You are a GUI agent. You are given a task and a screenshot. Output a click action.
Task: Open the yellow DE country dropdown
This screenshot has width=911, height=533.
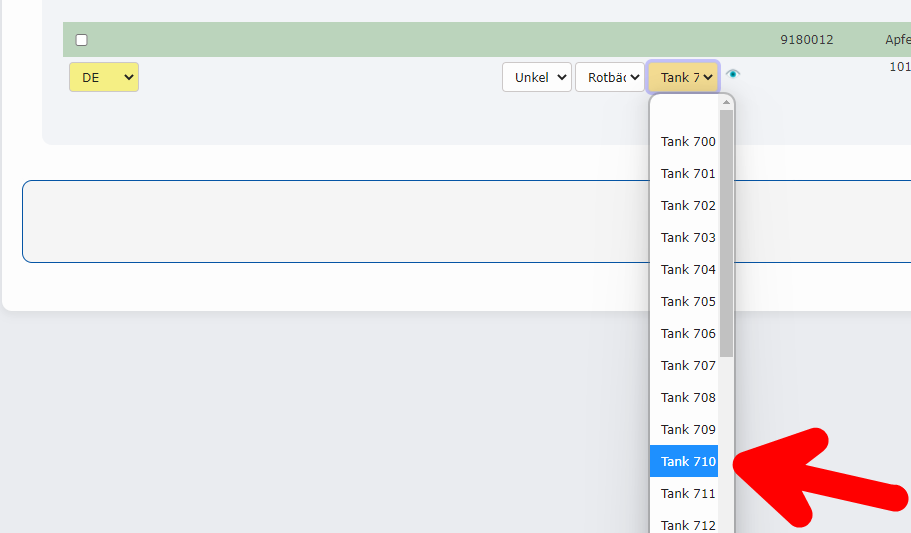pyautogui.click(x=104, y=77)
